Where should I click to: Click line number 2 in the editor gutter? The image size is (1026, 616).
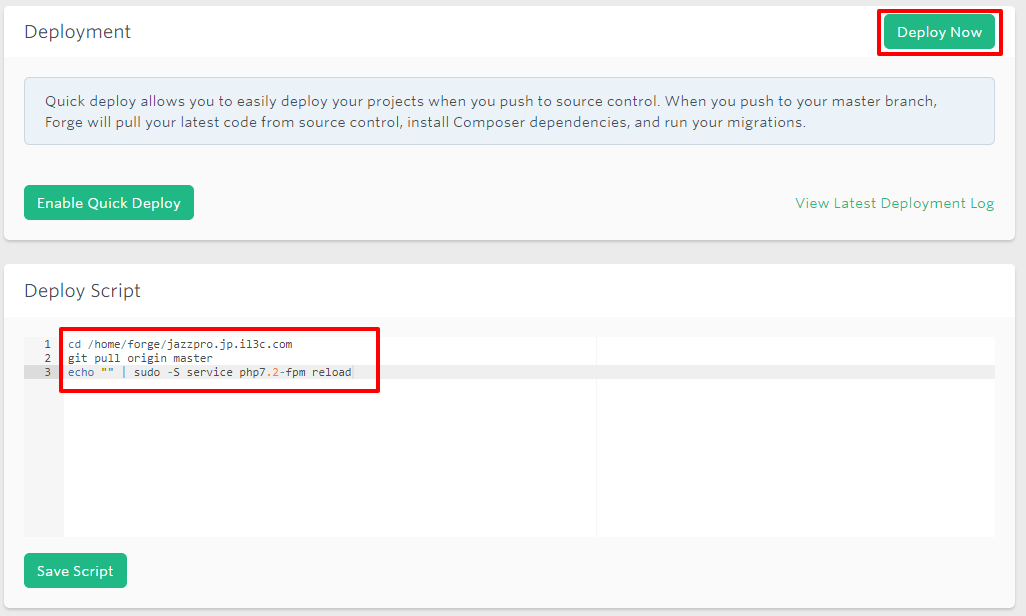tap(46, 357)
